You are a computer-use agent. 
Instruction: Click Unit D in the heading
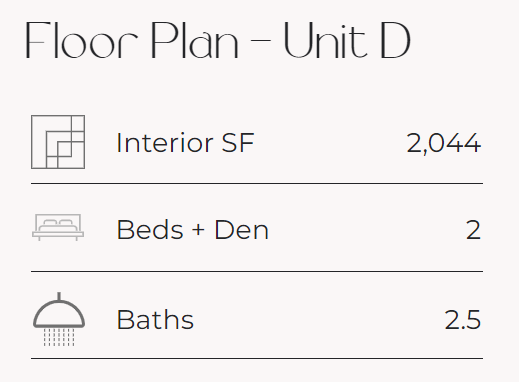[x=347, y=41]
